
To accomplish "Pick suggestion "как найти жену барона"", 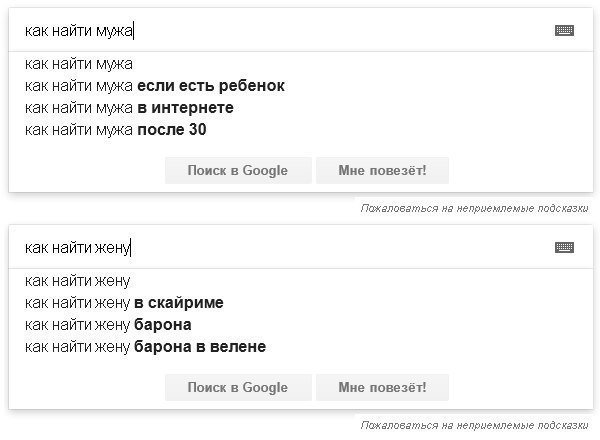I will 108,325.
